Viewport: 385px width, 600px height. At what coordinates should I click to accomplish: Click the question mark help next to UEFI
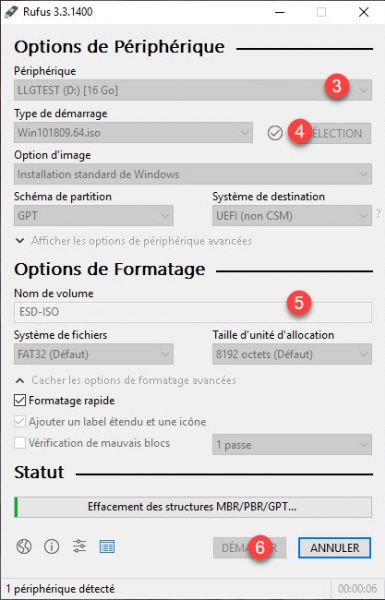tap(378, 214)
